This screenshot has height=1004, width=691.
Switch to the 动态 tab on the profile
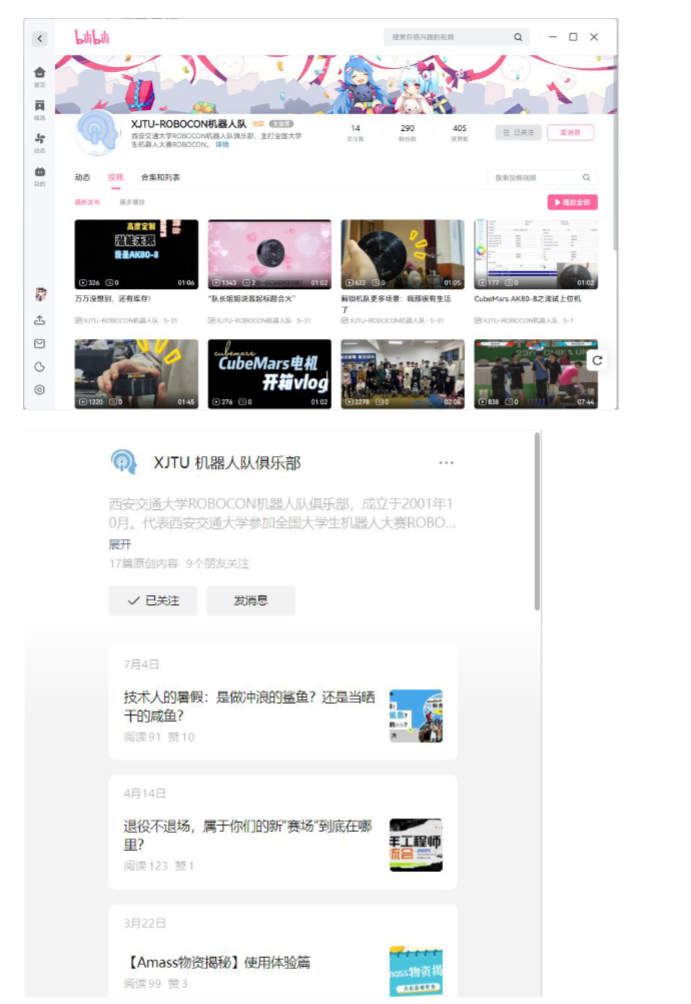pyautogui.click(x=82, y=177)
